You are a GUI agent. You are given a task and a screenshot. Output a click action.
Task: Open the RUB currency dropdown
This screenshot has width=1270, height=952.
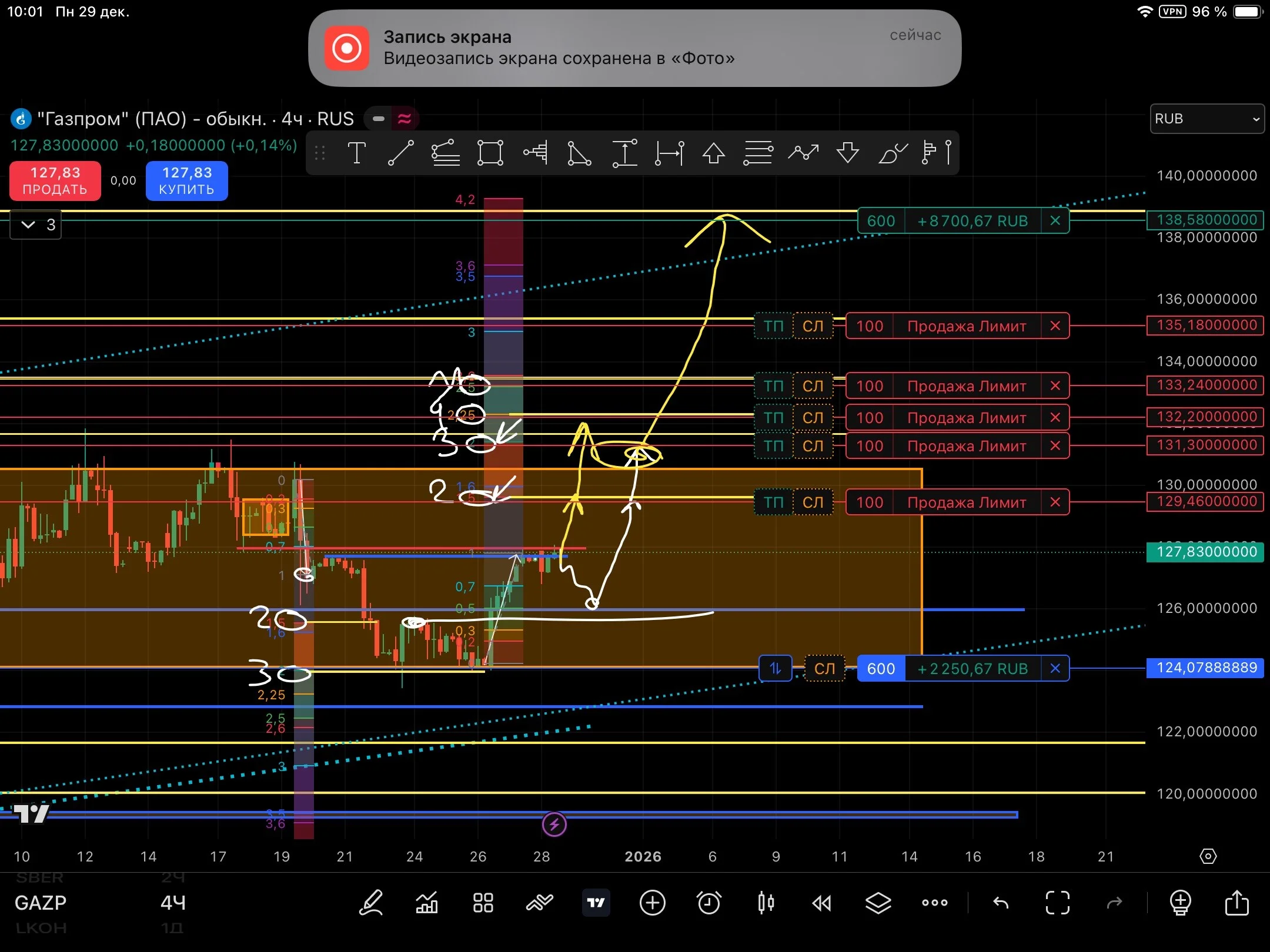(1207, 119)
